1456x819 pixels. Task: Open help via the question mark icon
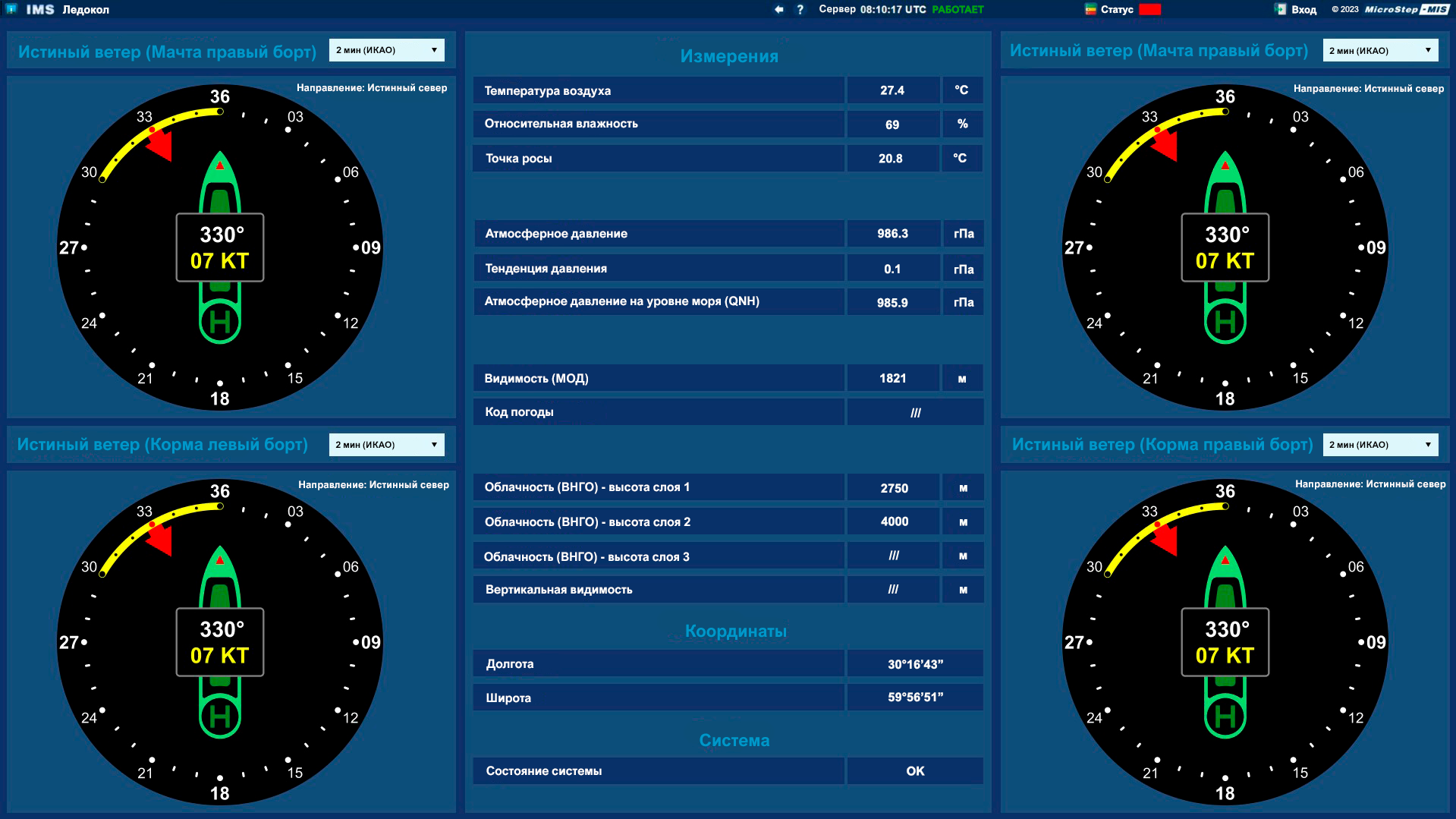click(x=800, y=10)
